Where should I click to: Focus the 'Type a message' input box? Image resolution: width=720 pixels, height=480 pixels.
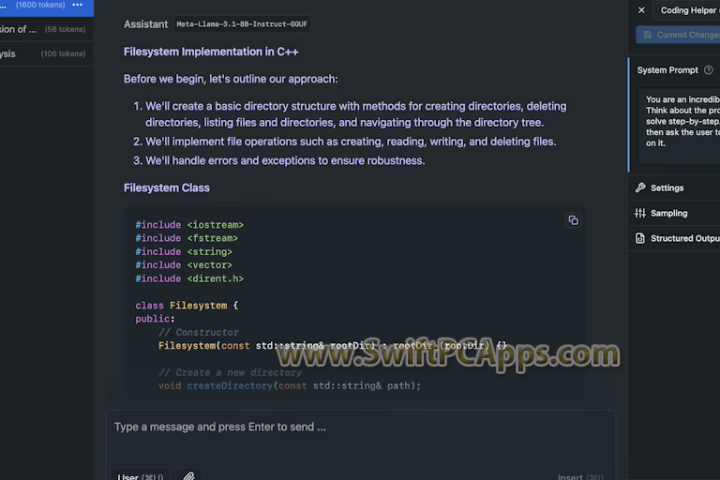tap(360, 427)
